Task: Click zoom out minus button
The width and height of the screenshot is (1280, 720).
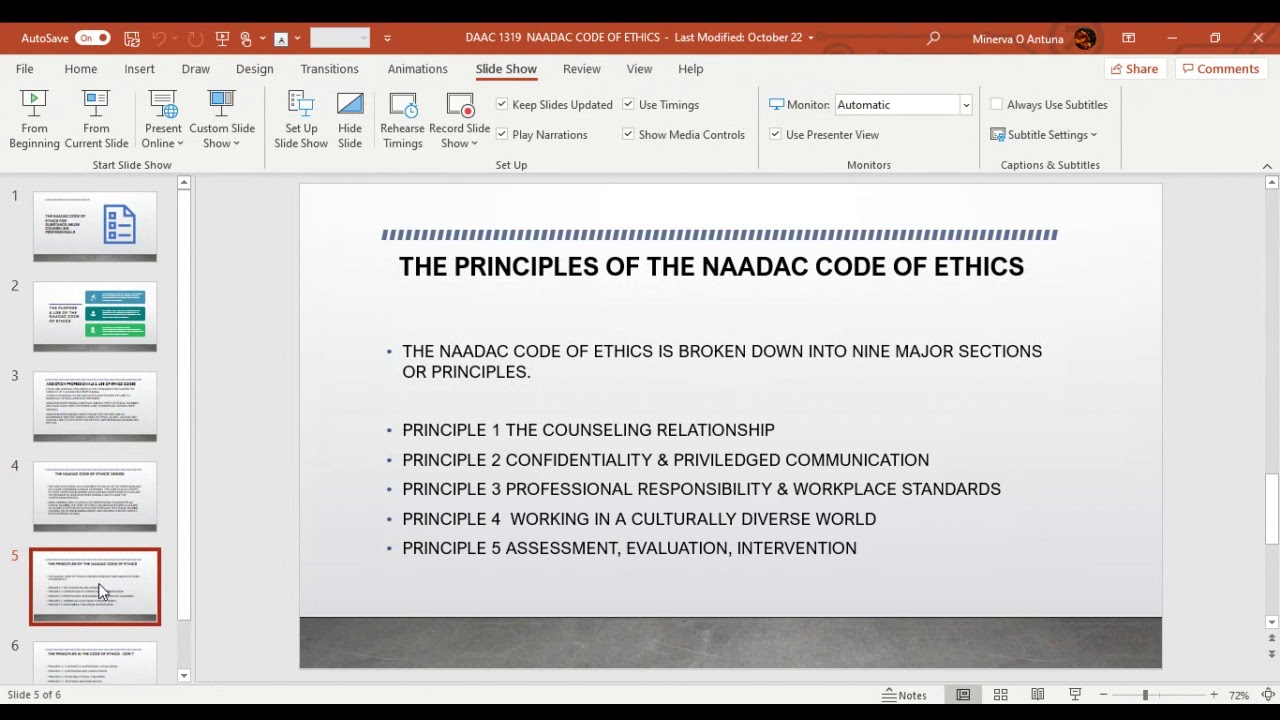Action: (x=1103, y=695)
